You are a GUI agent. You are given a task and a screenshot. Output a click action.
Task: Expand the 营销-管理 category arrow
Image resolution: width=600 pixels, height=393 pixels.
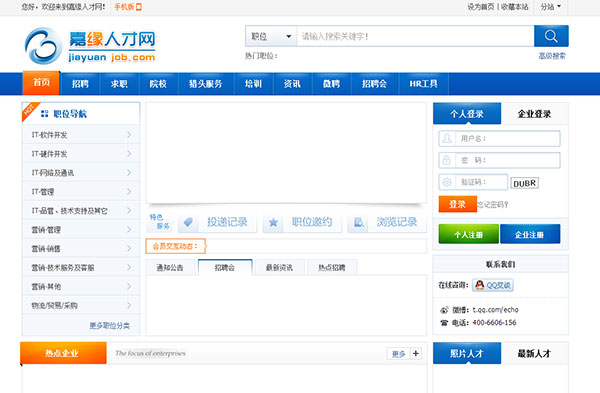[x=129, y=230]
